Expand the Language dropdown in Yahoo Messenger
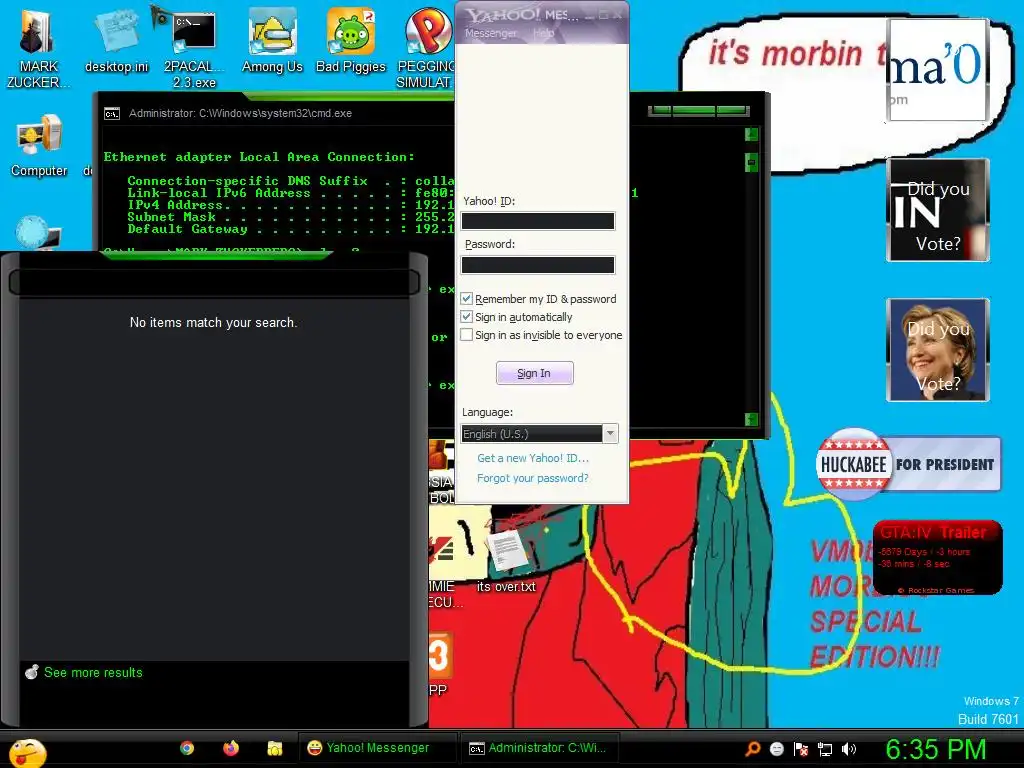 [610, 434]
